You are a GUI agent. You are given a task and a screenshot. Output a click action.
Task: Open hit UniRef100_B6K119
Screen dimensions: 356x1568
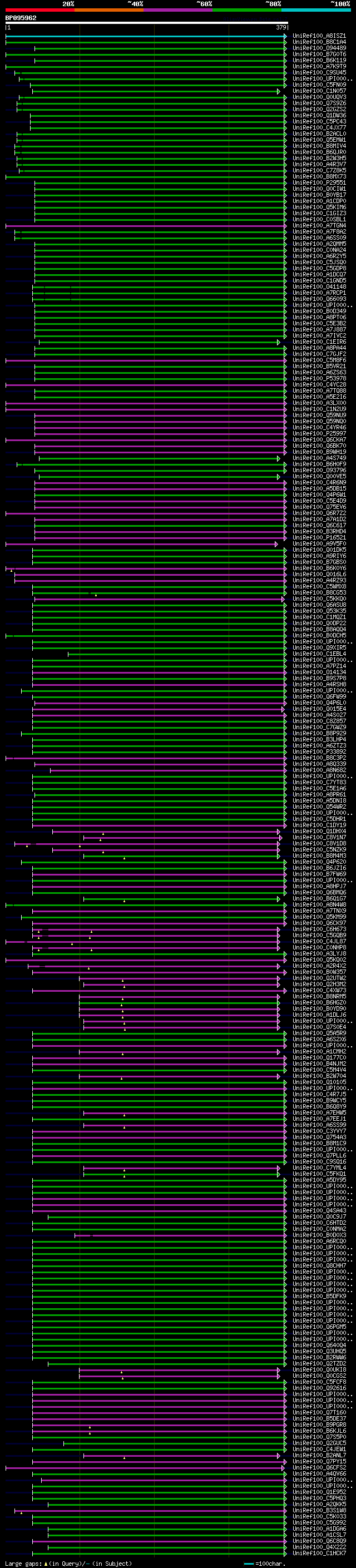(x=319, y=60)
